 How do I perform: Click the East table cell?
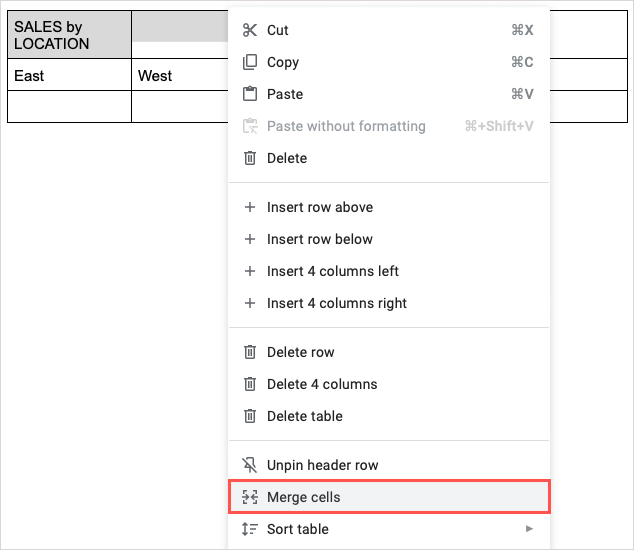[69, 76]
